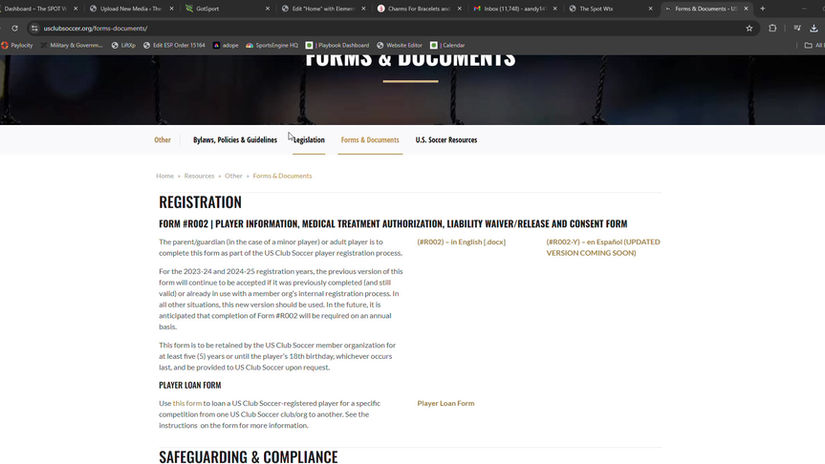Screen dimensions: 825x464
Task: Open the Paylocity bookmark
Action: coord(17,45)
